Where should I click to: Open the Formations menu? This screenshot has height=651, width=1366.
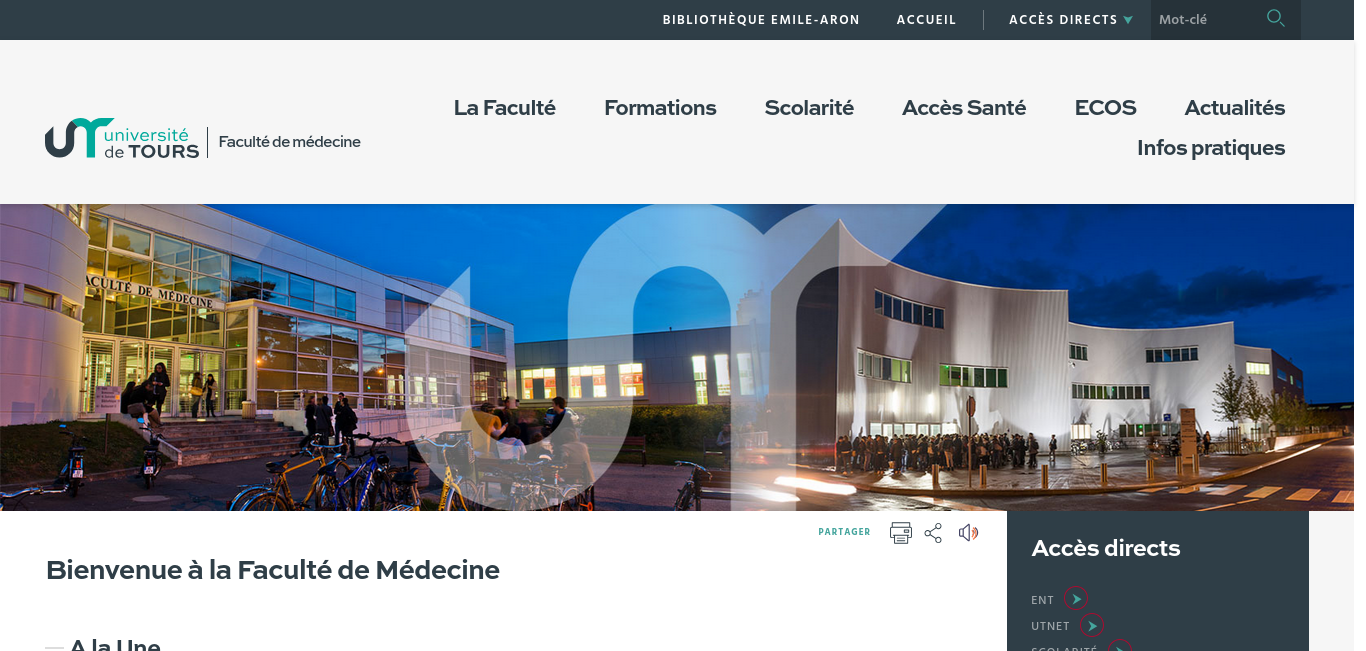coord(660,107)
